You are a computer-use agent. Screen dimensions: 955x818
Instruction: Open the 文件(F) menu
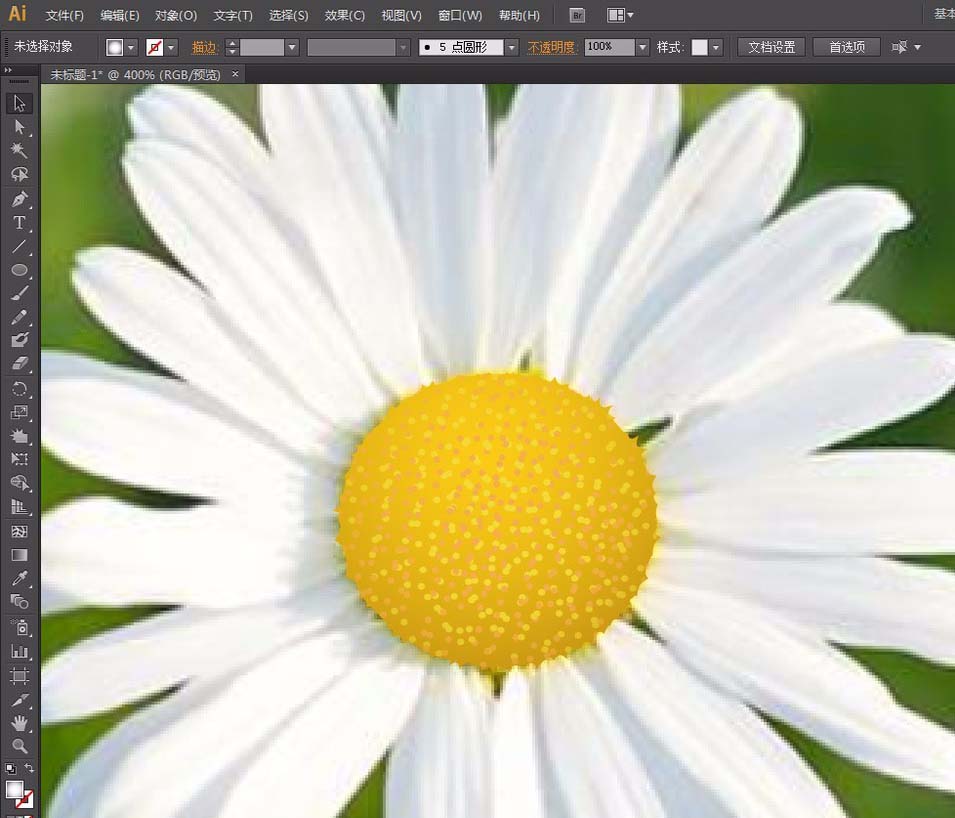[65, 15]
